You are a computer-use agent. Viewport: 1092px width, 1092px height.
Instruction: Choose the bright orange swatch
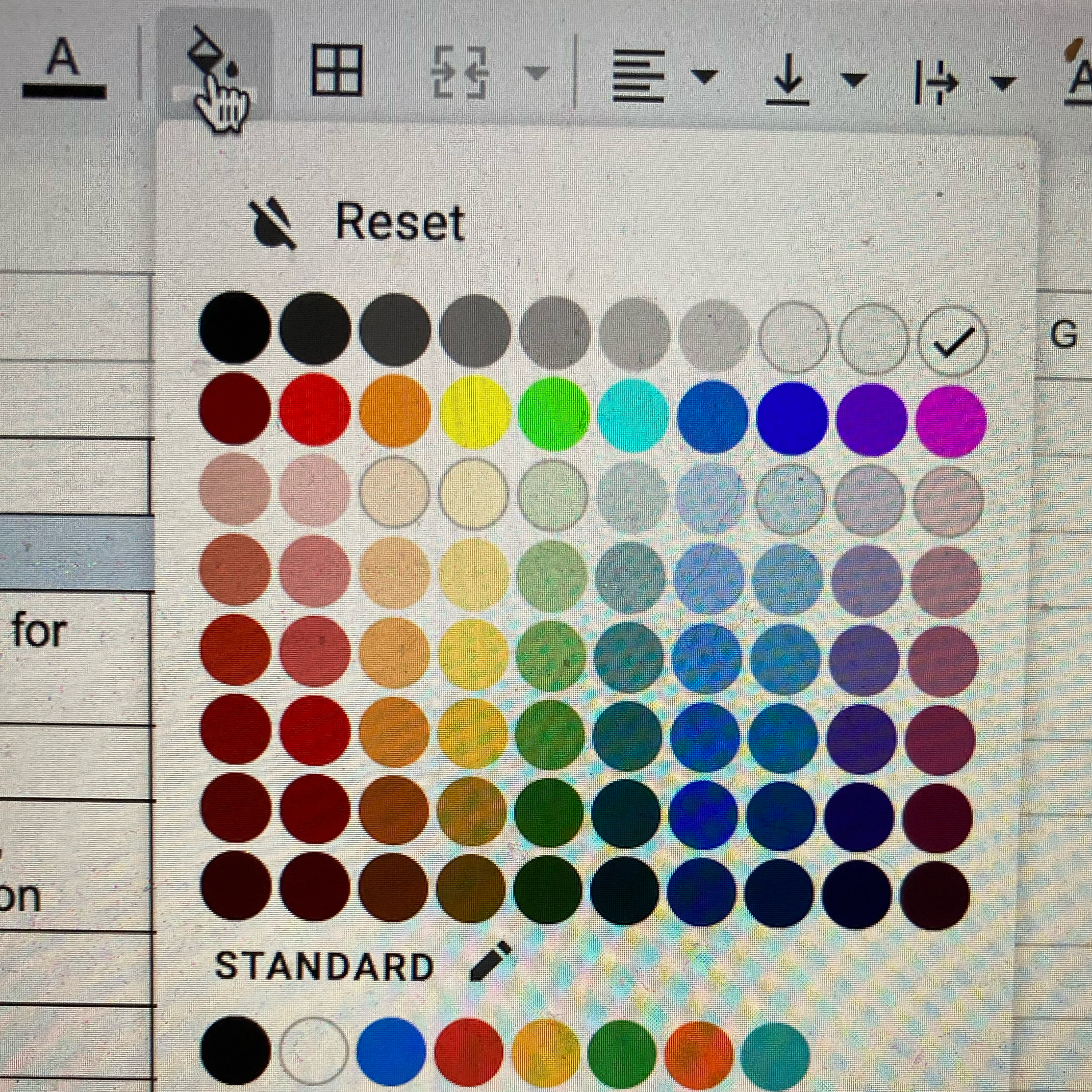395,411
